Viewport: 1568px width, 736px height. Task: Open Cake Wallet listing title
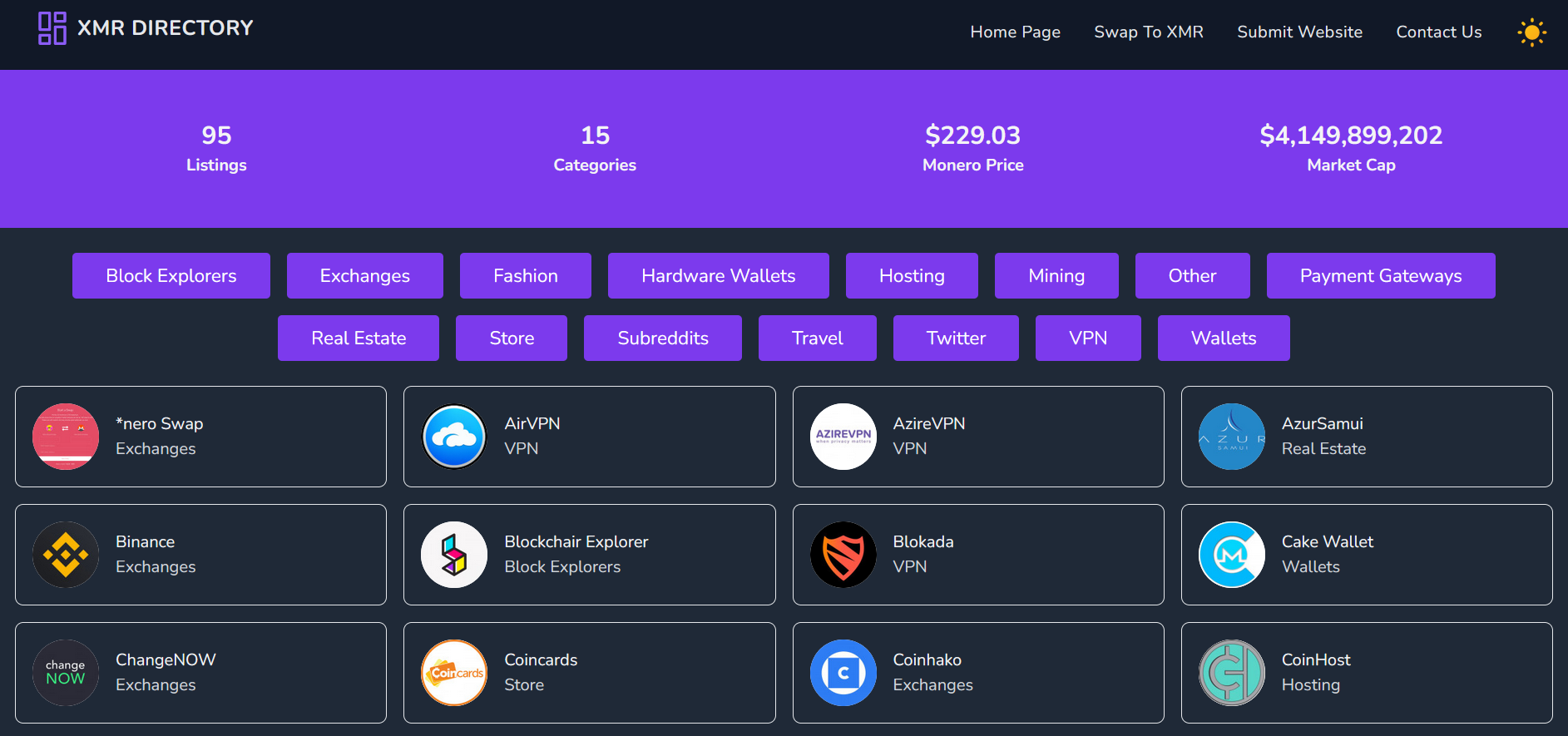pyautogui.click(x=1328, y=541)
